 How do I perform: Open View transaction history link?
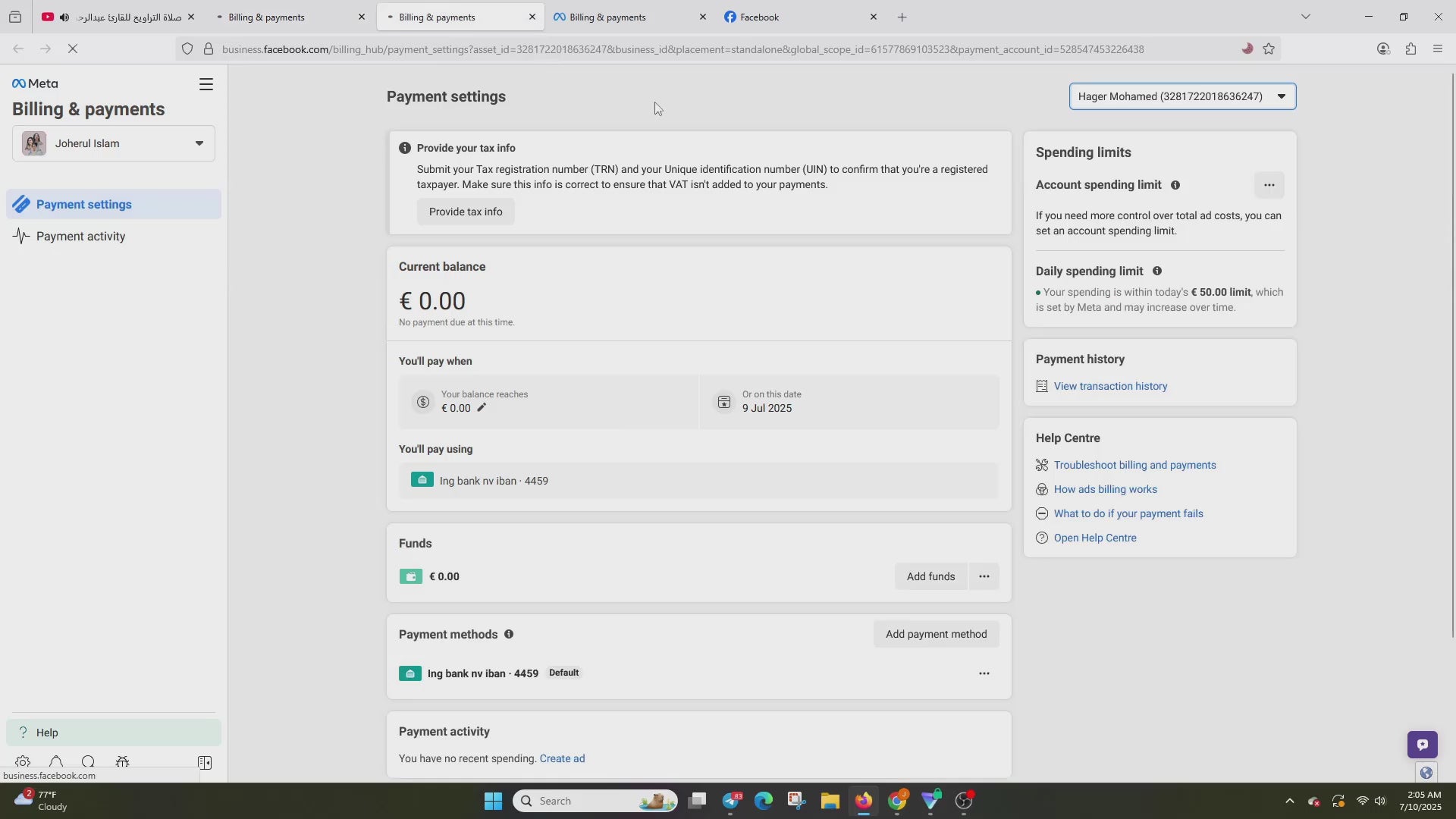(x=1110, y=386)
